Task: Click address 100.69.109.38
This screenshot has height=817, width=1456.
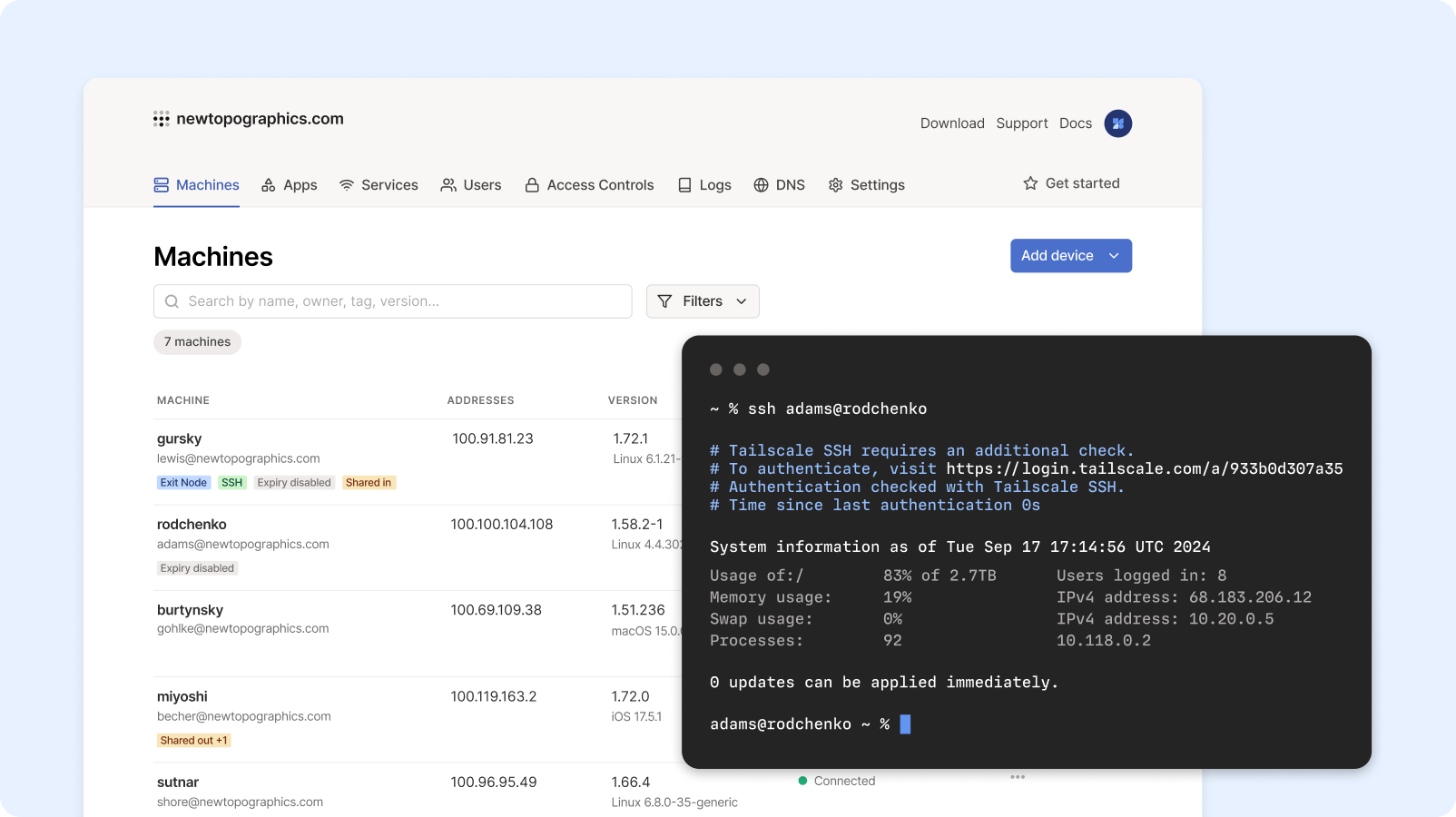Action: [x=497, y=610]
